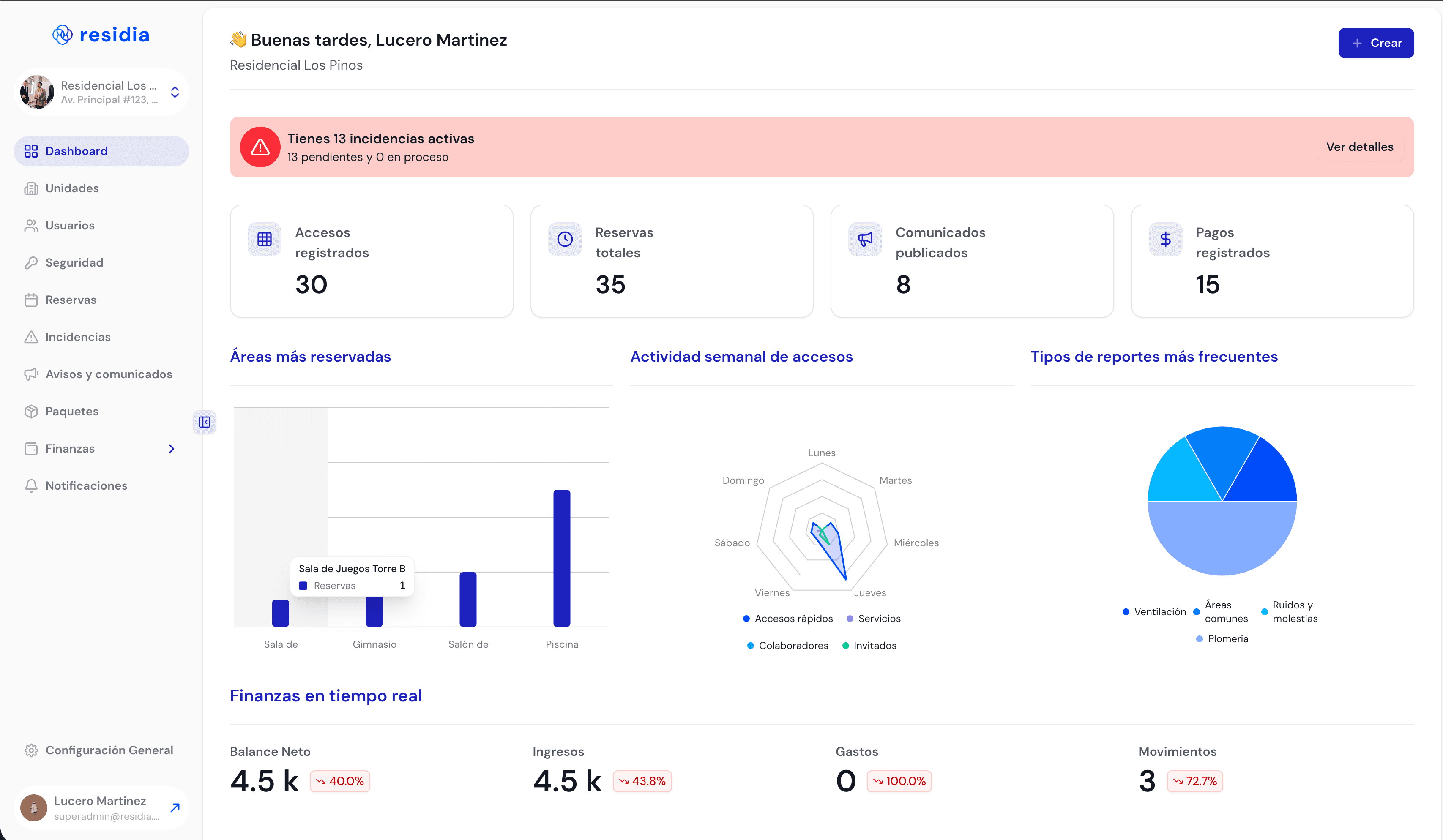Image resolution: width=1443 pixels, height=840 pixels.
Task: Open user profile arrow icon
Action: click(x=175, y=807)
